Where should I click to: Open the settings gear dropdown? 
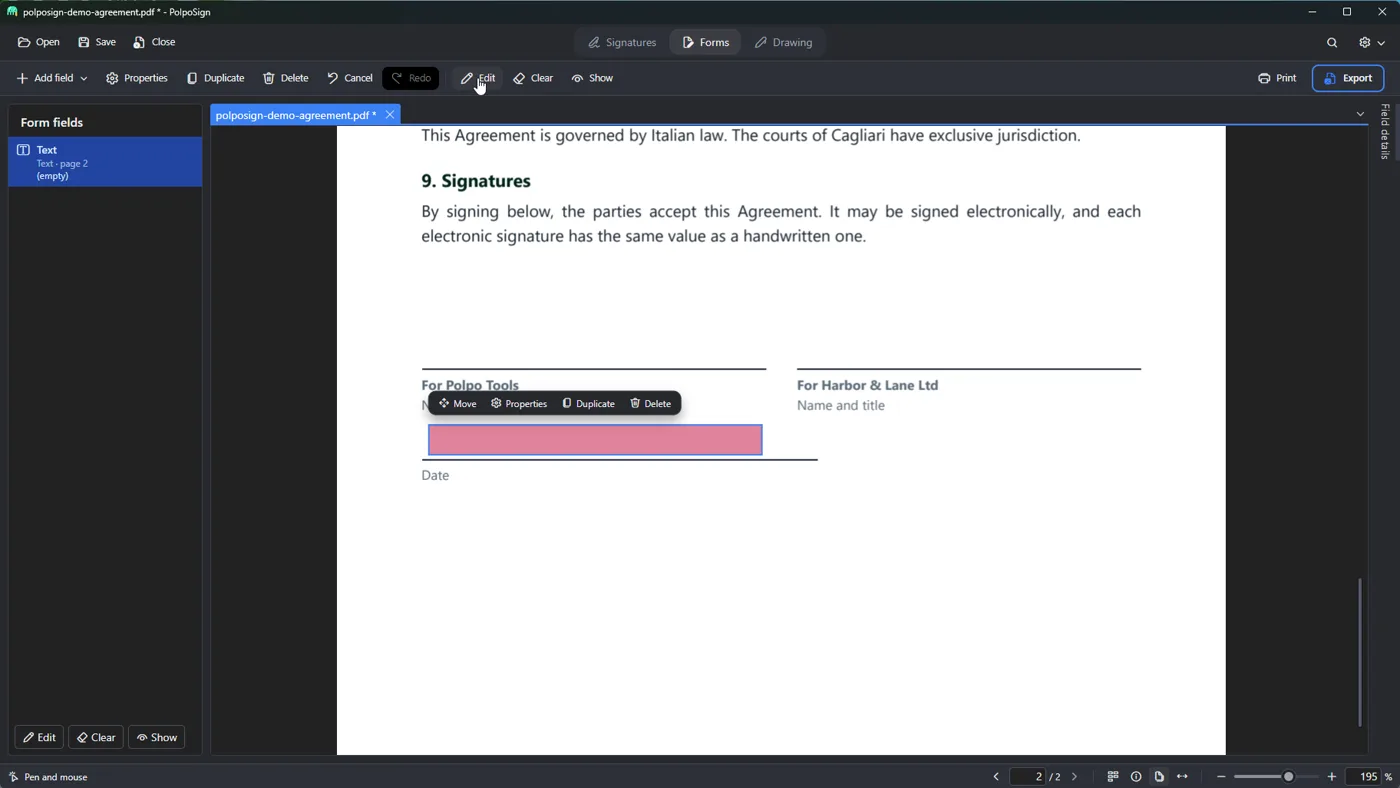click(1371, 43)
